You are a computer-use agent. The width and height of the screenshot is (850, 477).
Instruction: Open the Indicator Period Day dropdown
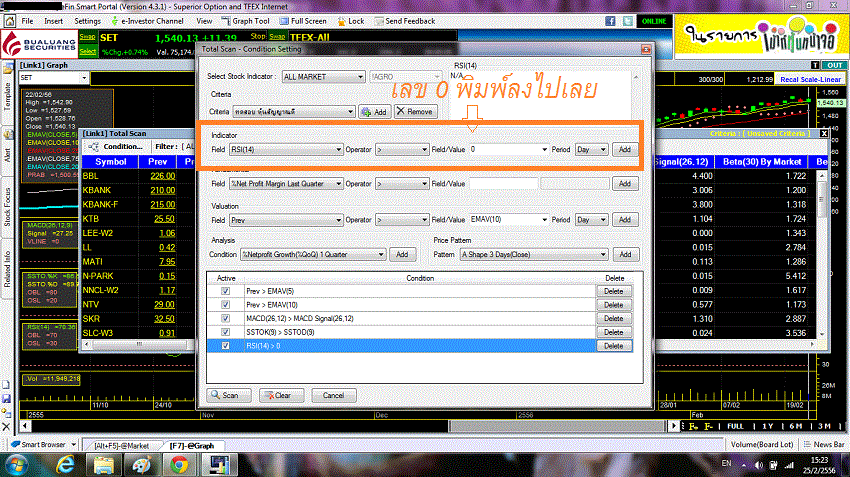(591, 150)
